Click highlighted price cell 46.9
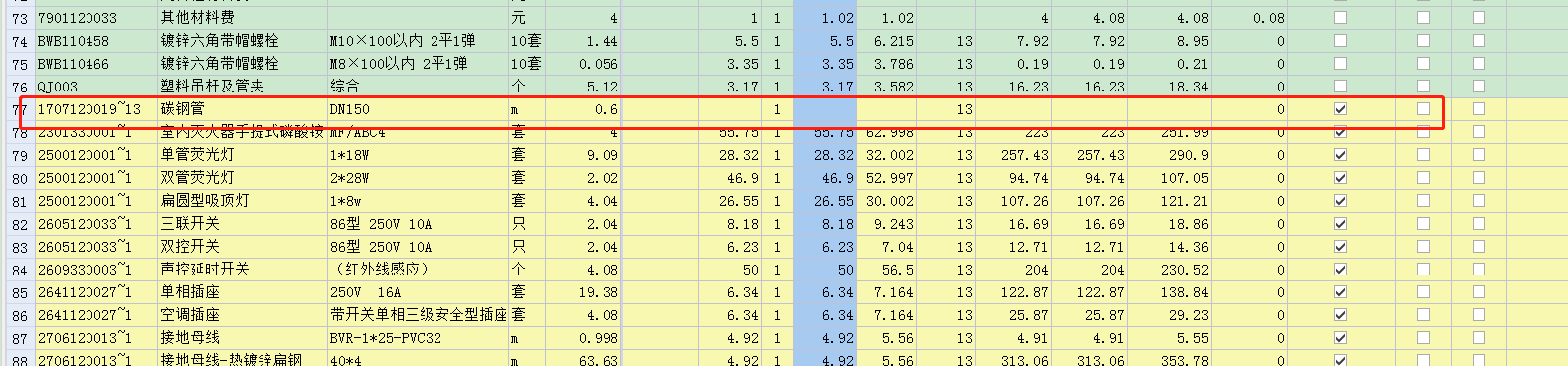 [x=825, y=178]
